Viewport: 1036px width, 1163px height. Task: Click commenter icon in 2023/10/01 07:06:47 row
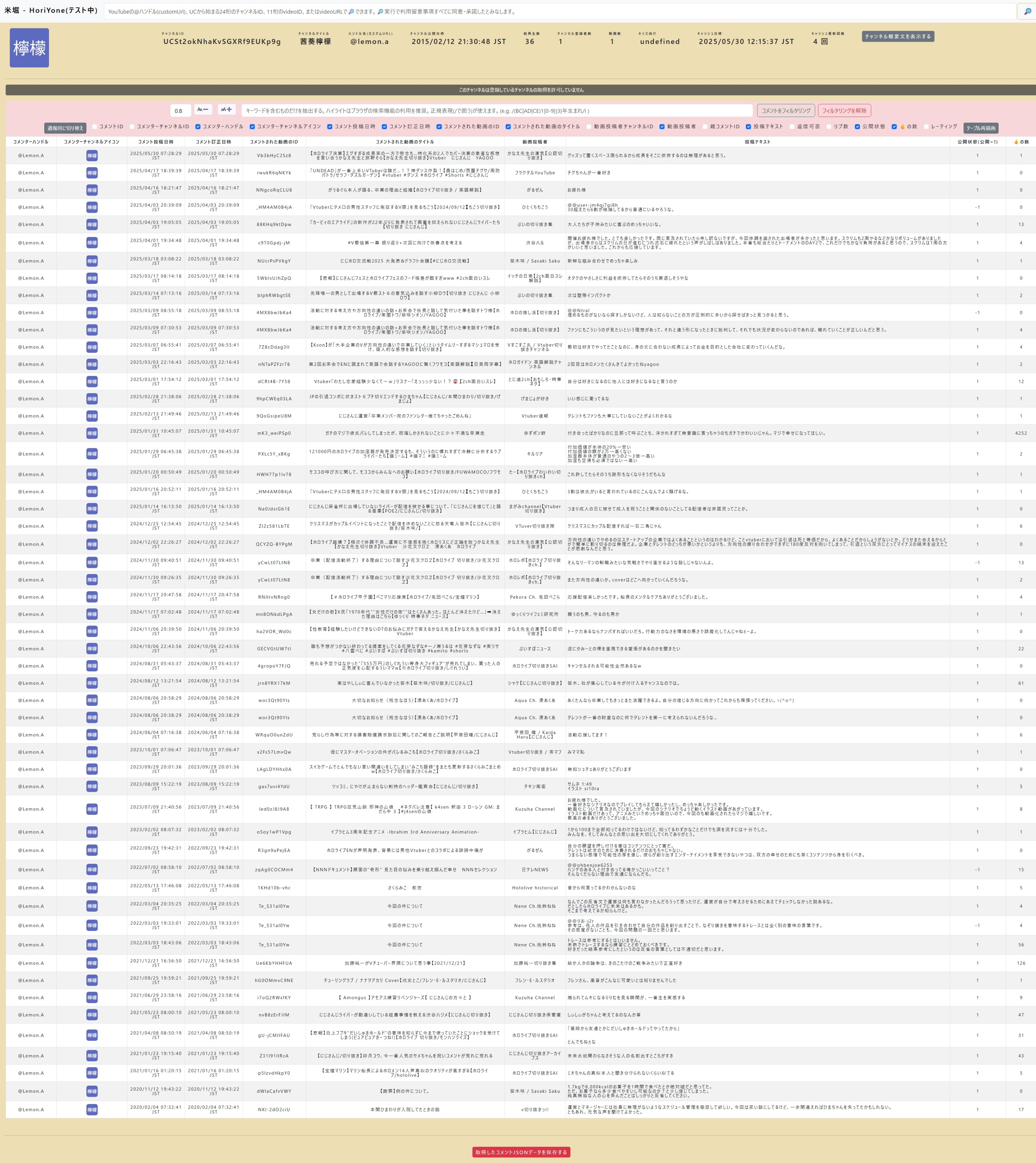point(92,752)
